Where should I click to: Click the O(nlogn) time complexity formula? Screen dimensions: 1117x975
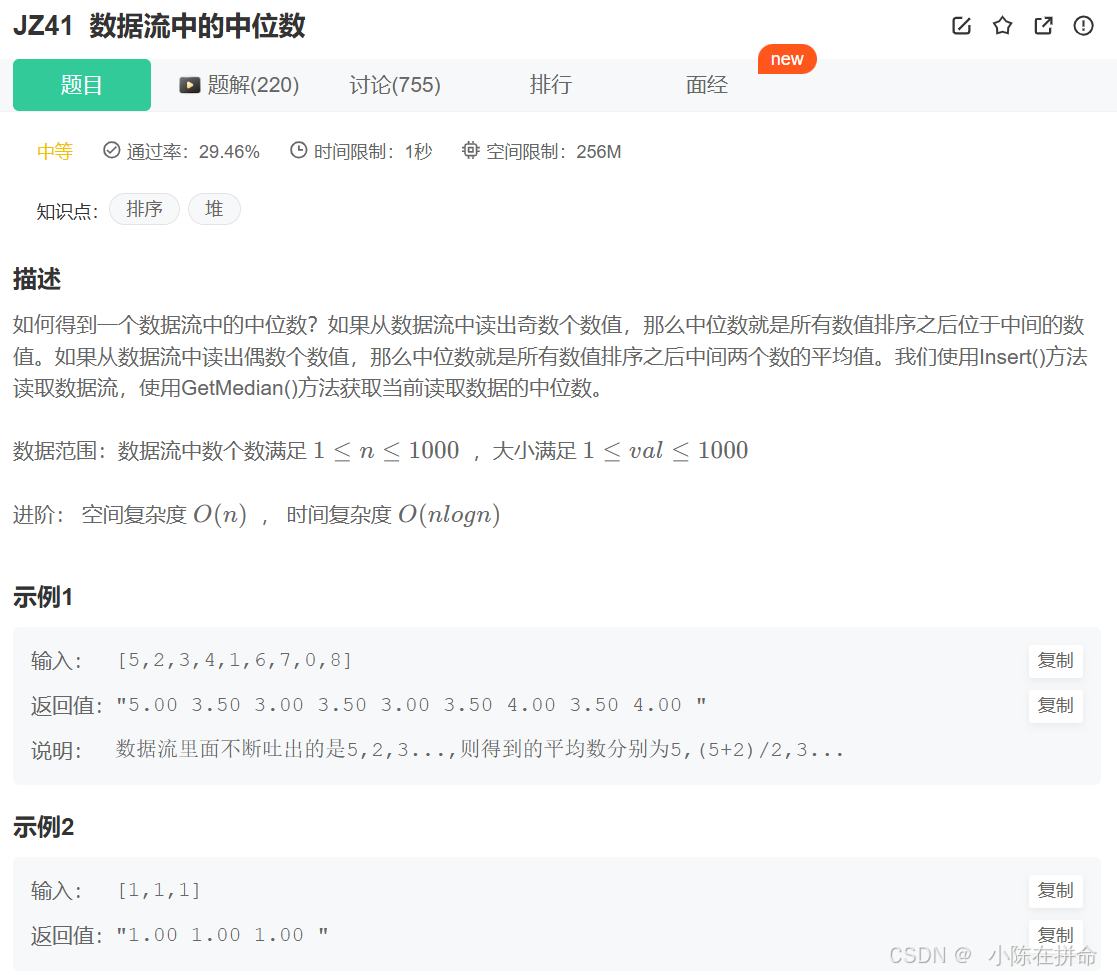click(449, 515)
